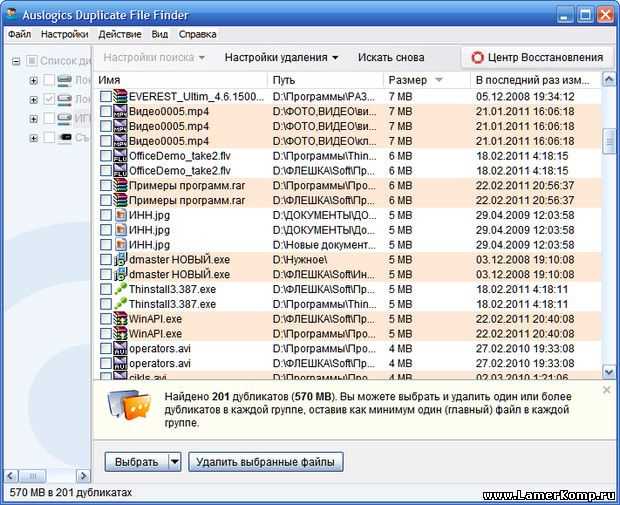Open the Настройки поиска dropdown
This screenshot has width=620, height=505.
153,58
